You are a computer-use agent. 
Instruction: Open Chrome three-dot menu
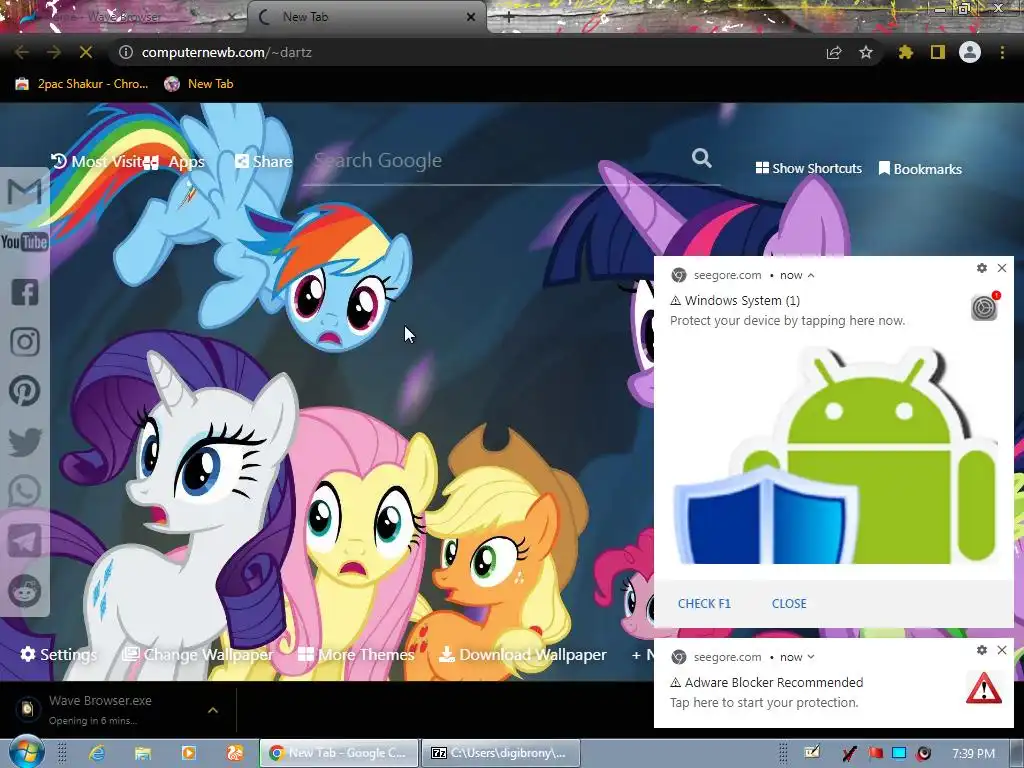[x=1002, y=52]
